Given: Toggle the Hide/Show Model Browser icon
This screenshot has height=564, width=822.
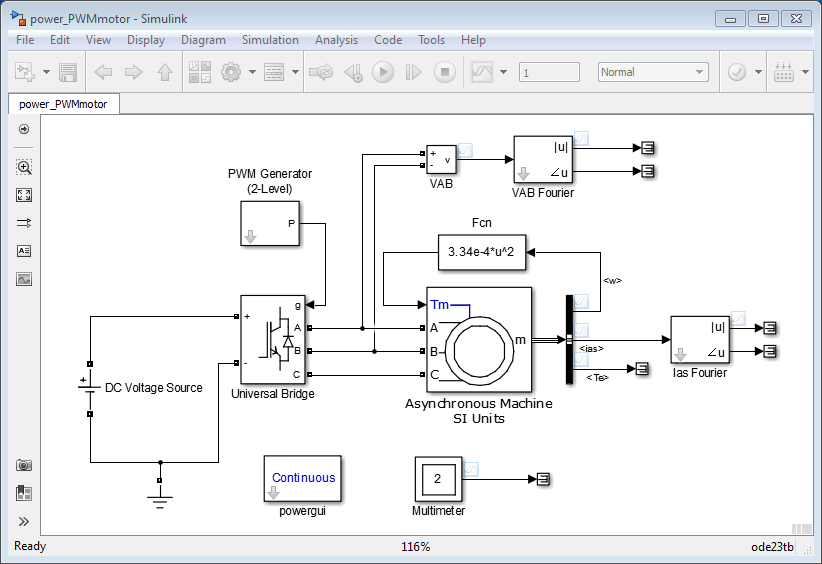Looking at the screenshot, I should pyautogui.click(x=24, y=129).
